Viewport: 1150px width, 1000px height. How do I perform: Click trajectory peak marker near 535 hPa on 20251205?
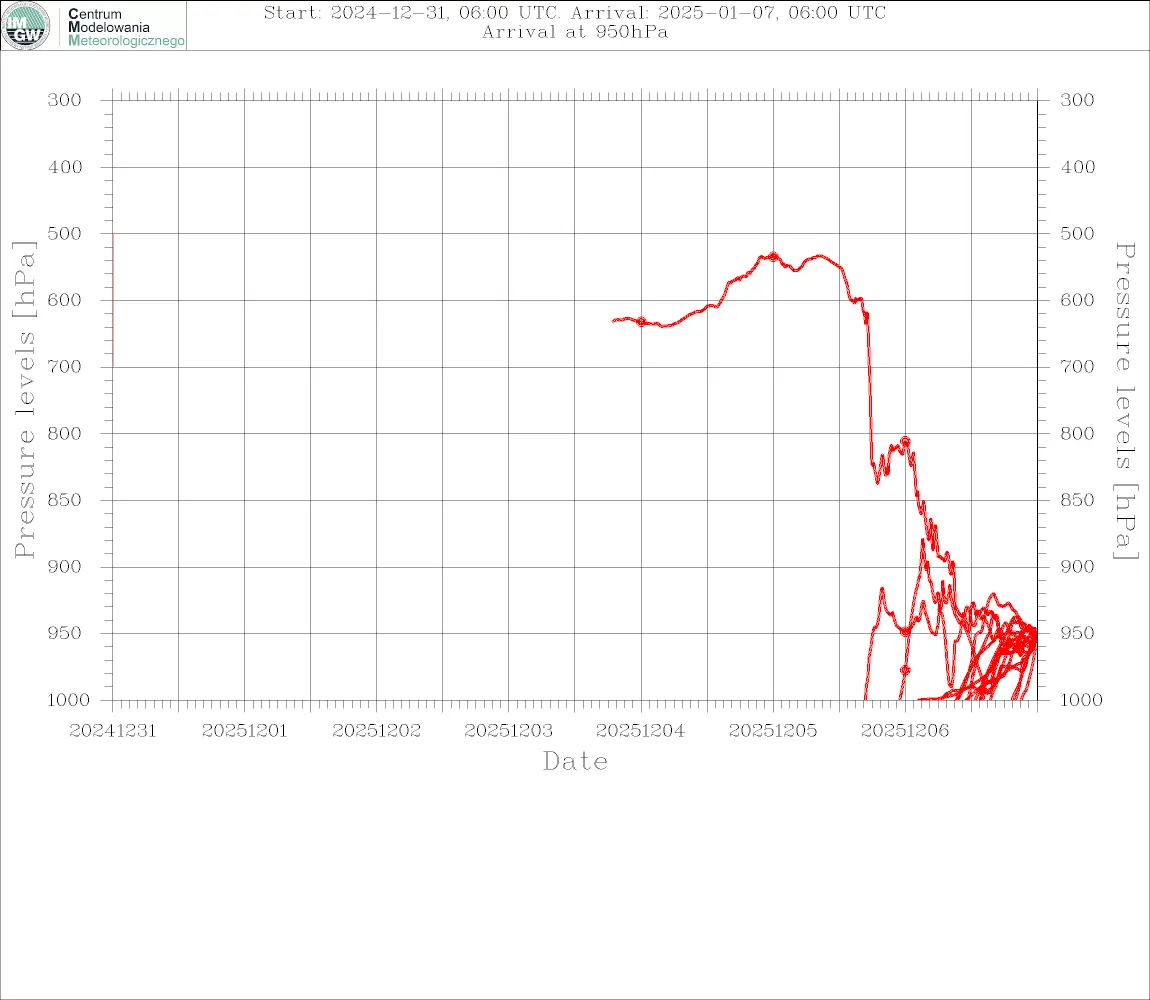(773, 257)
